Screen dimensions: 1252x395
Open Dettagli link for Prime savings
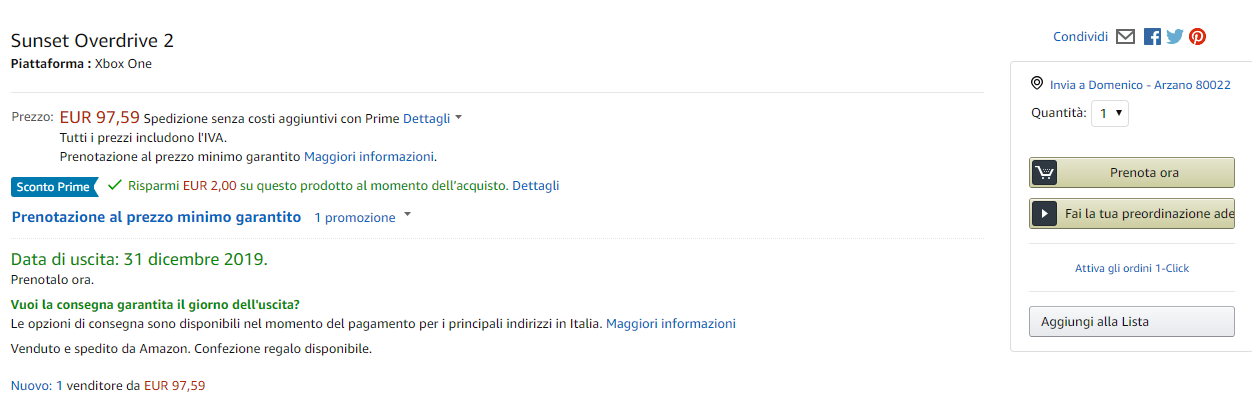click(536, 185)
